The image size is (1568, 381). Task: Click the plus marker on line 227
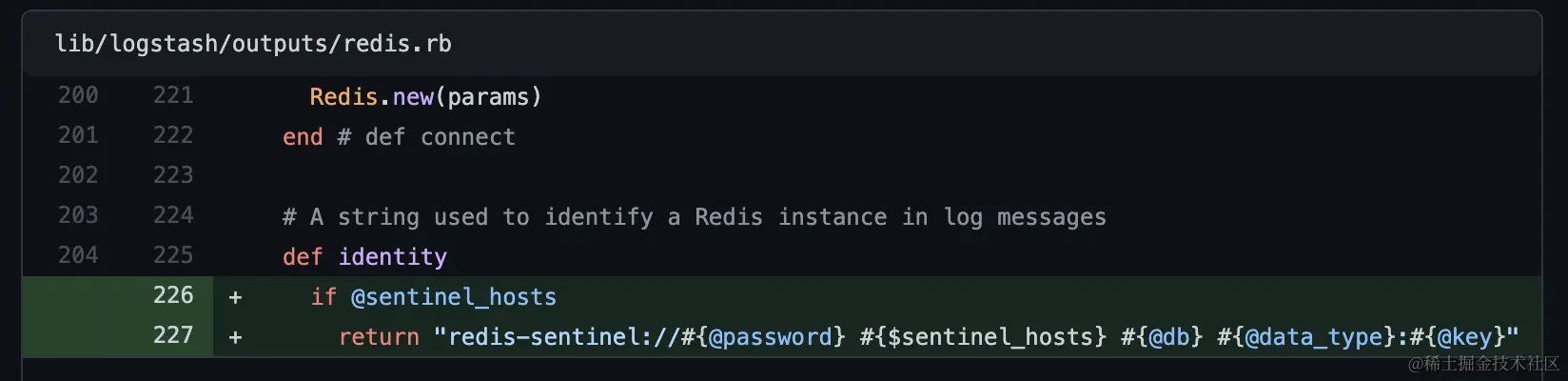pyautogui.click(x=235, y=337)
